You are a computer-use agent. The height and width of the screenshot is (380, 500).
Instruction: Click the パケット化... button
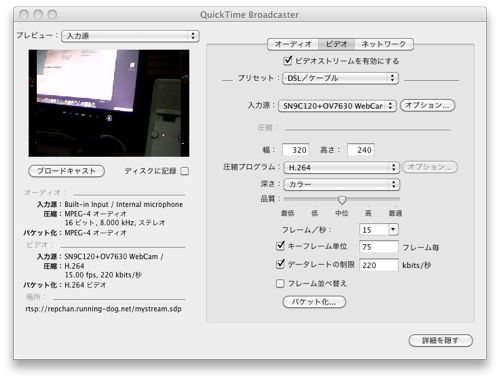314,302
